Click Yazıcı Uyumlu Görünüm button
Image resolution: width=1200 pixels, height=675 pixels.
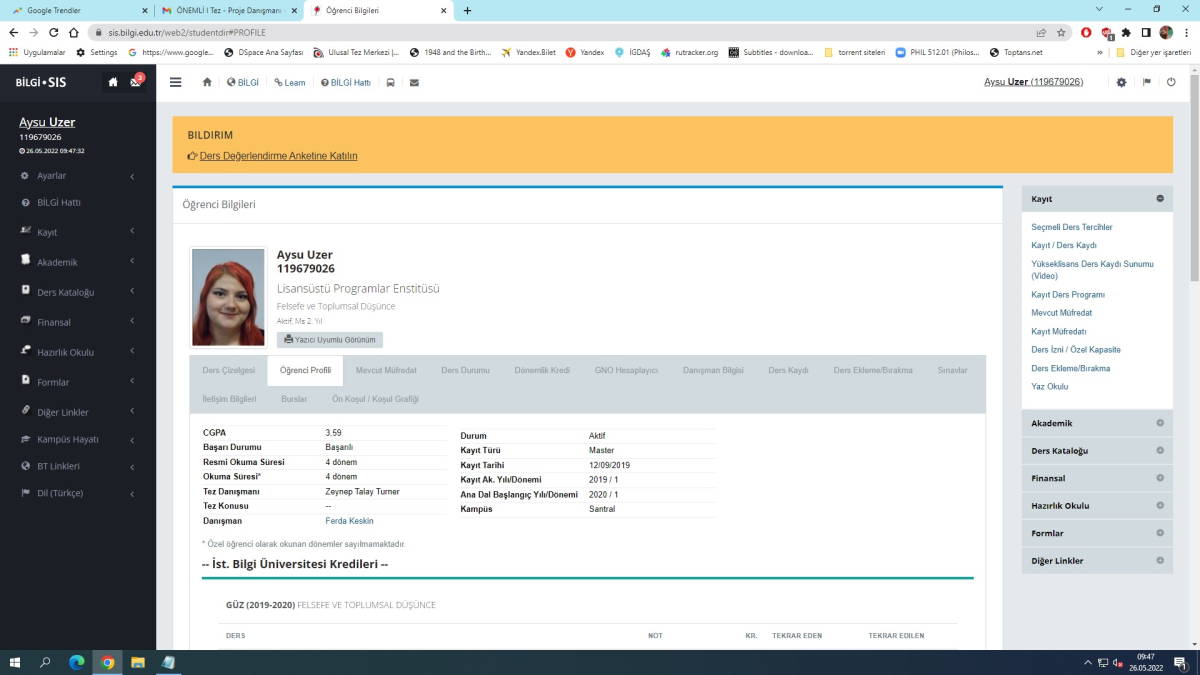click(x=330, y=340)
